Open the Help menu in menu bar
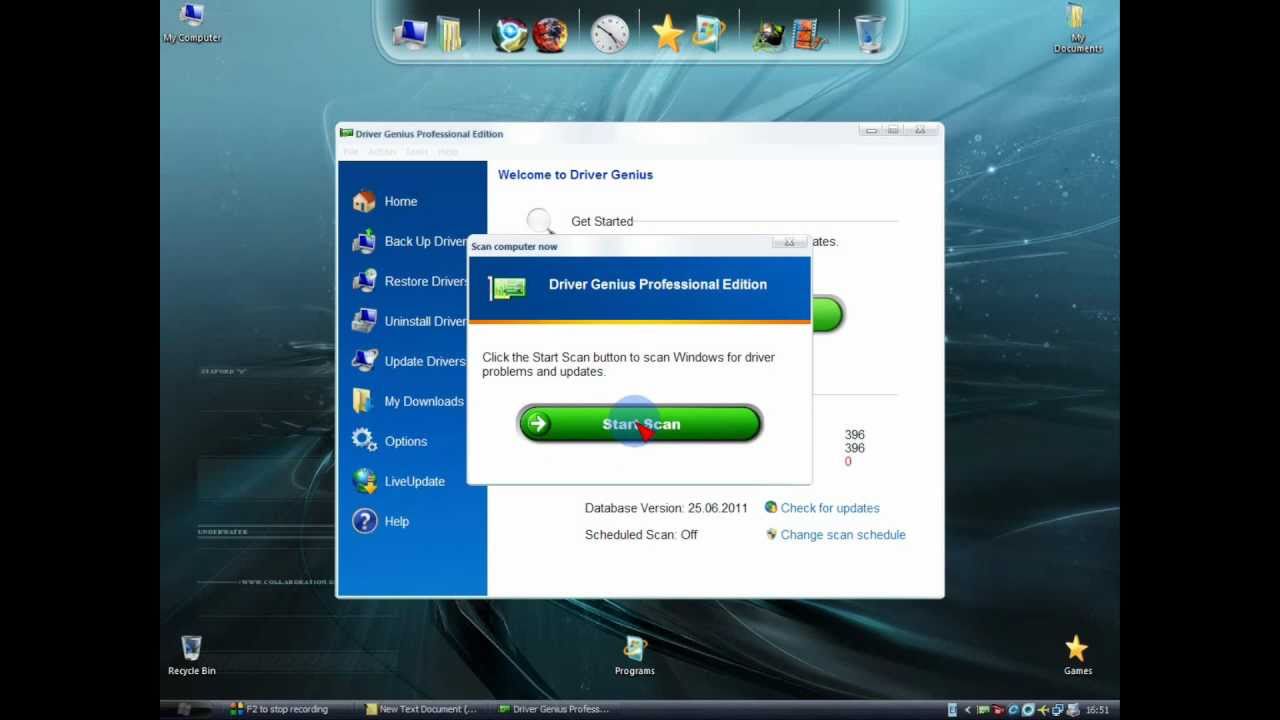Viewport: 1280px width, 720px height. [x=447, y=152]
